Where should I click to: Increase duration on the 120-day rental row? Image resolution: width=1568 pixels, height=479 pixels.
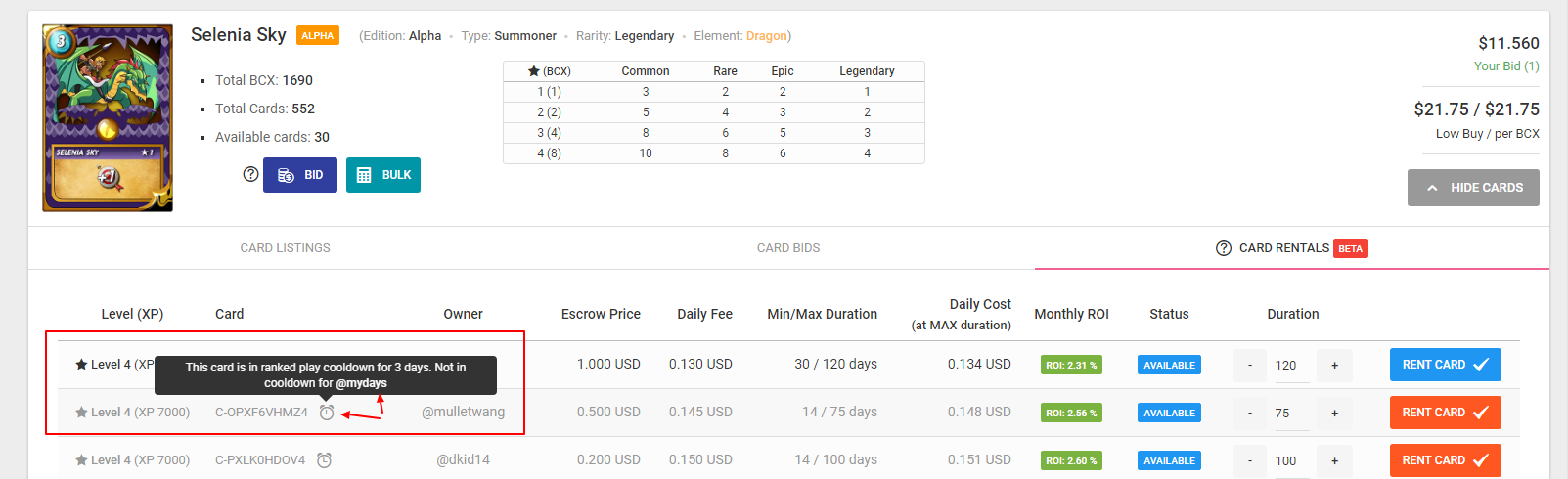point(1334,366)
